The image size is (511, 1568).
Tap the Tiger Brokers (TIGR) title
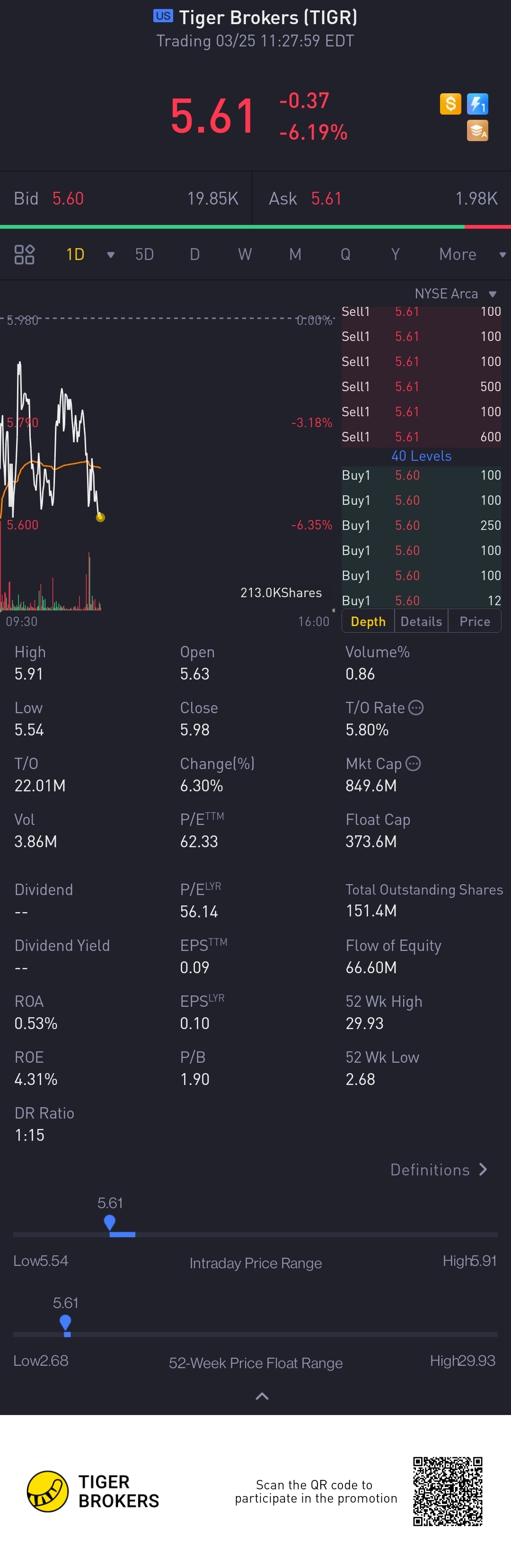click(x=268, y=17)
